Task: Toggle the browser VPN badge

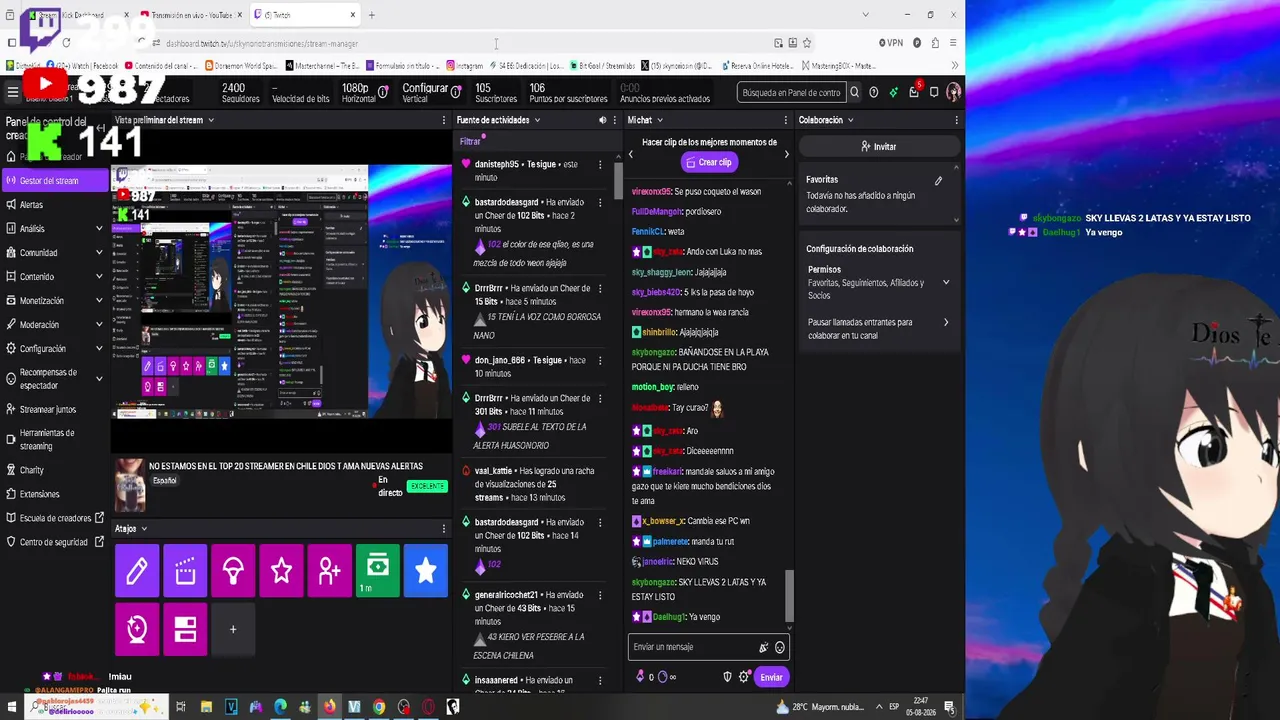Action: click(x=891, y=43)
